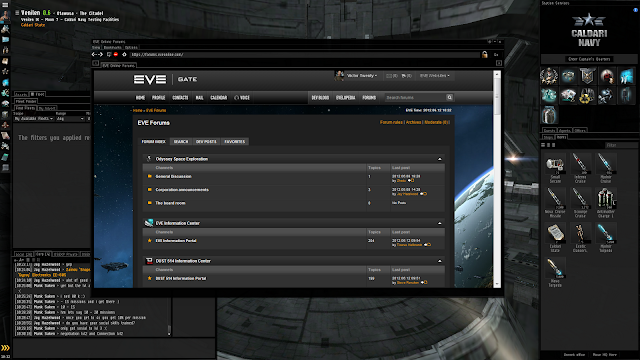The height and width of the screenshot is (360, 640).
Task: Open the medal-wreath station service icon
Action: point(549,76)
